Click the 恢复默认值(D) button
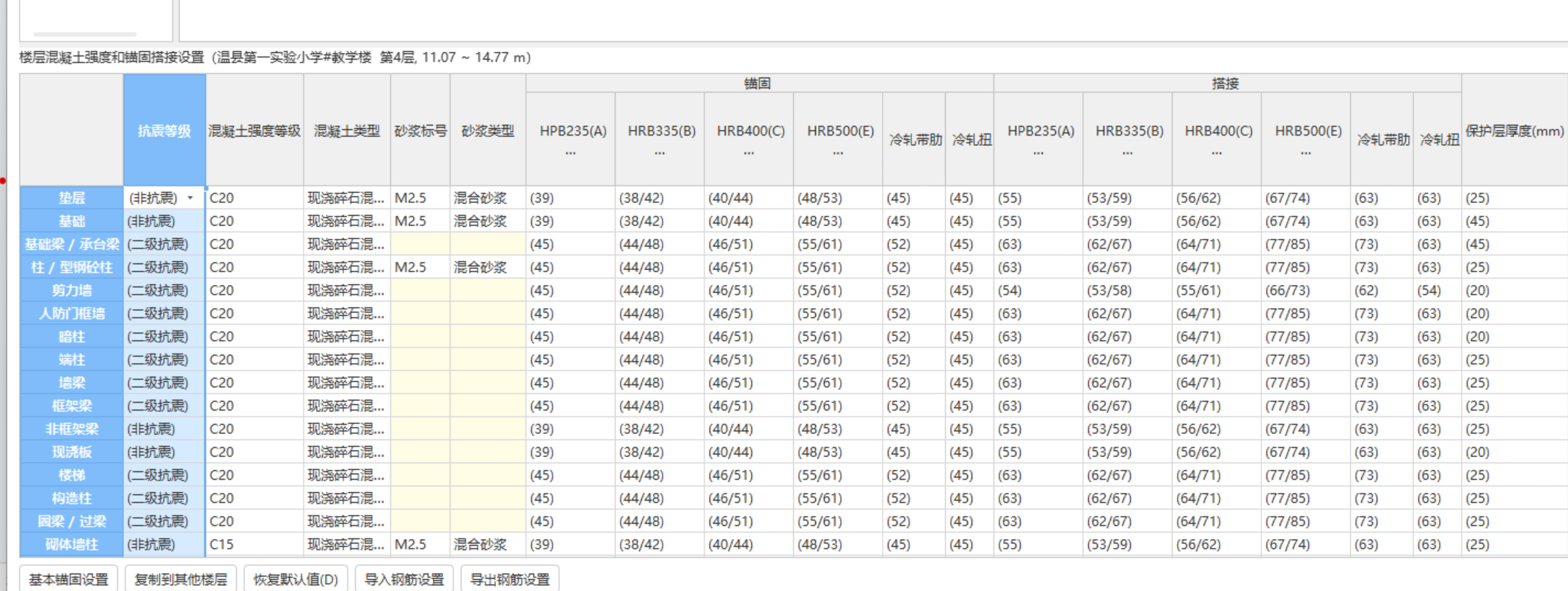Screen dimensions: 1568x591 296,579
